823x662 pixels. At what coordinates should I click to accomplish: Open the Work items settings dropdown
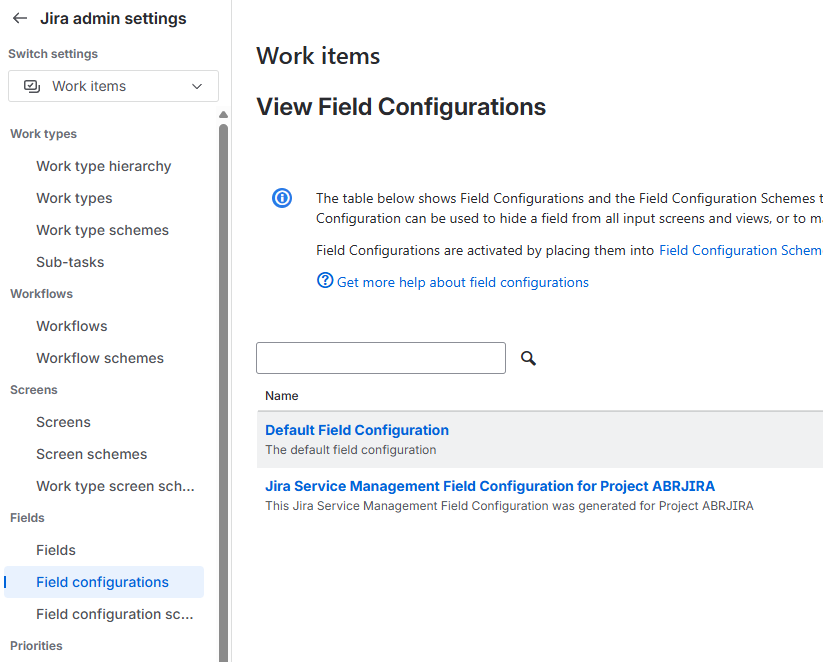[x=113, y=86]
